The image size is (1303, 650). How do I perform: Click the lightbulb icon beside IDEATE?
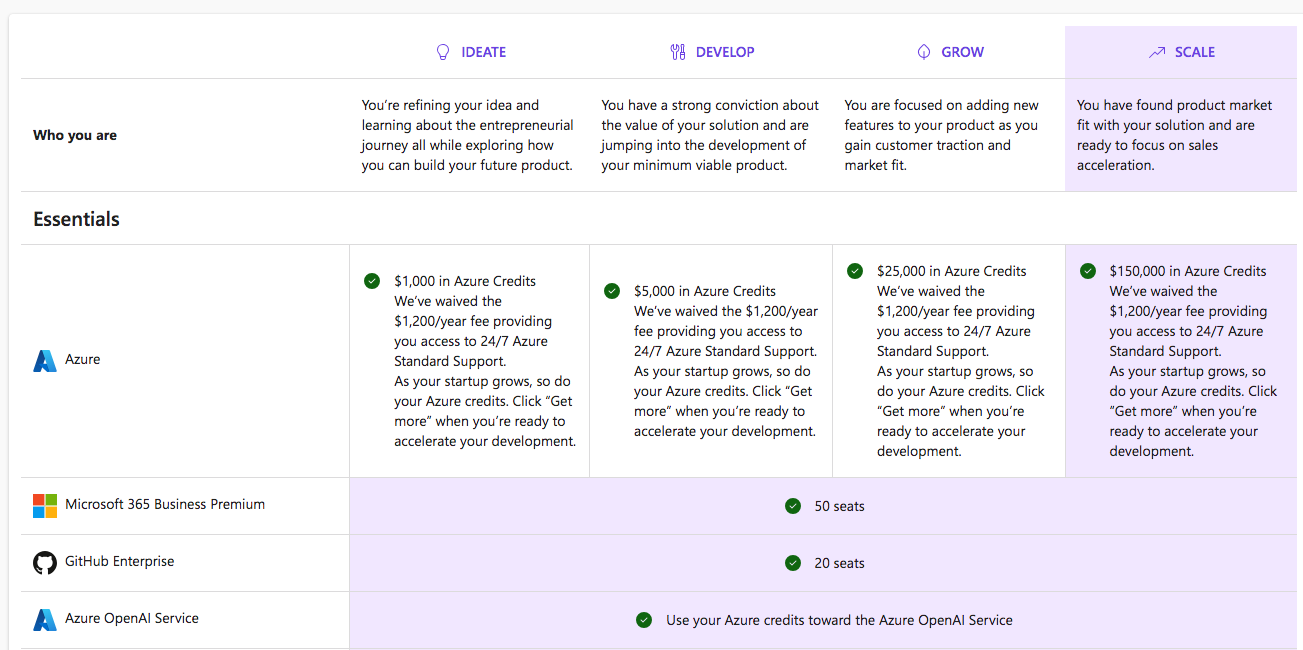(x=443, y=52)
